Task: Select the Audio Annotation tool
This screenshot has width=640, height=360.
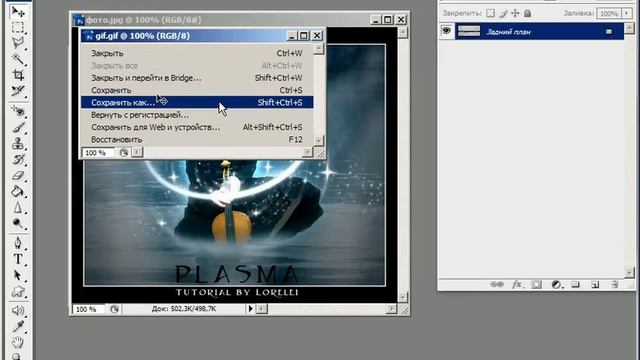Action: point(18,311)
